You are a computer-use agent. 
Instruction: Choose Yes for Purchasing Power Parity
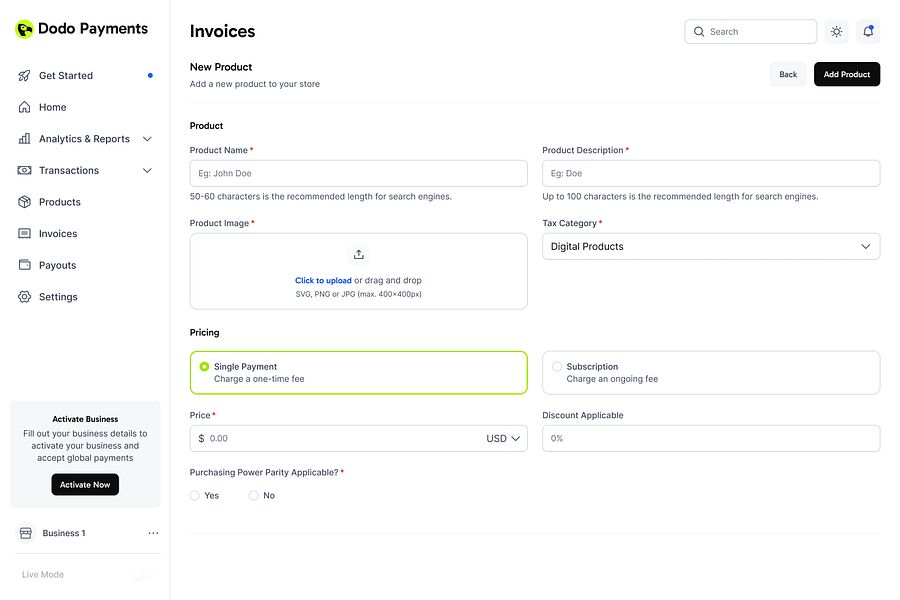click(195, 496)
